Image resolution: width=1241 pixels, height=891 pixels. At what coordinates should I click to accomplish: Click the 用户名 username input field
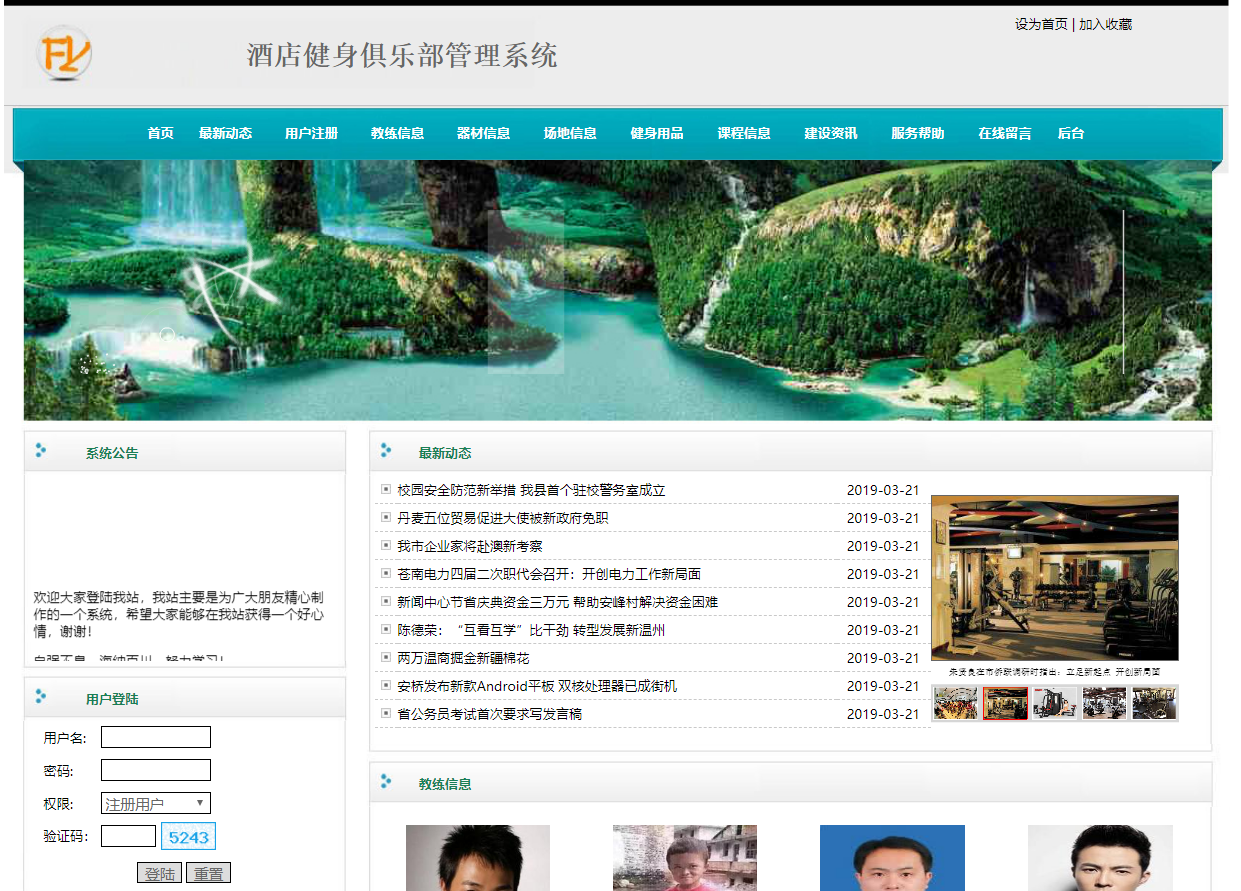click(155, 736)
